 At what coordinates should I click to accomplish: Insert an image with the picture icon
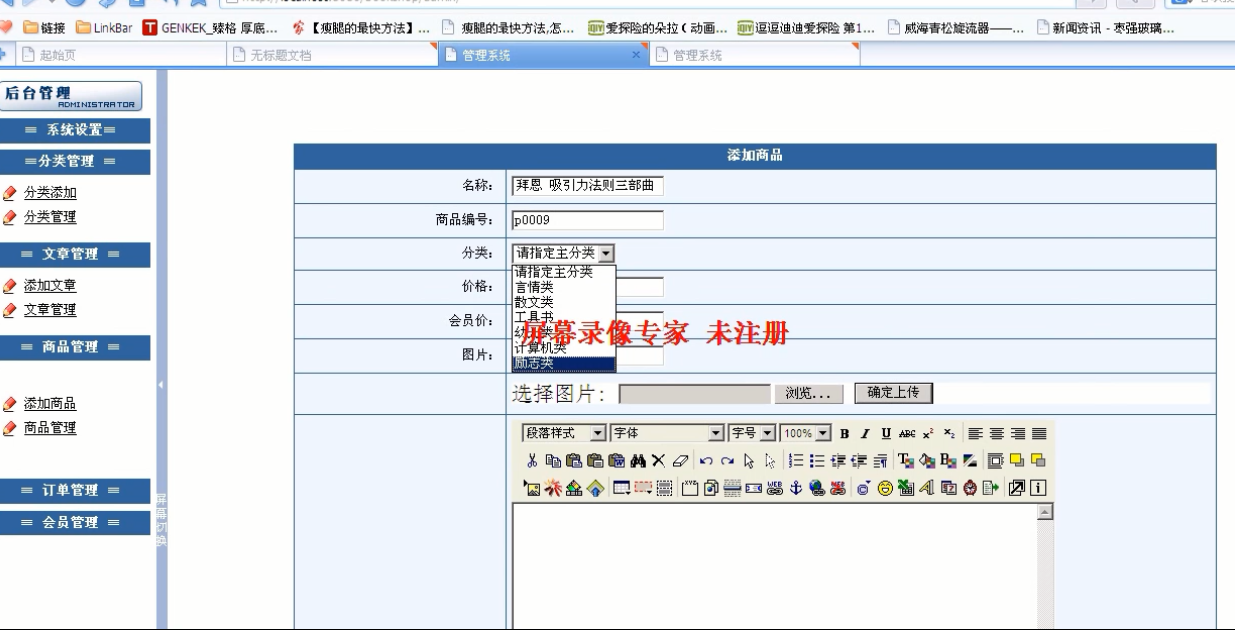click(531, 488)
